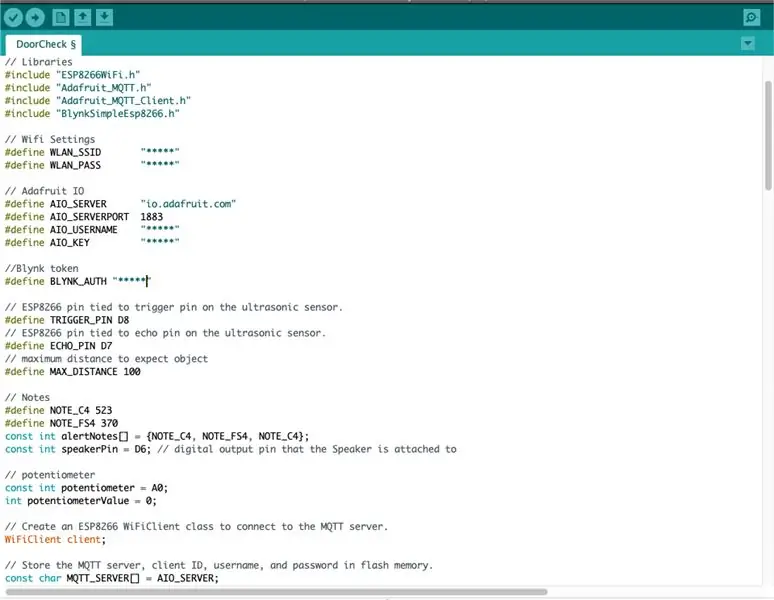
Task: Click the speakerPin = D6 declaration
Action: tap(78, 449)
